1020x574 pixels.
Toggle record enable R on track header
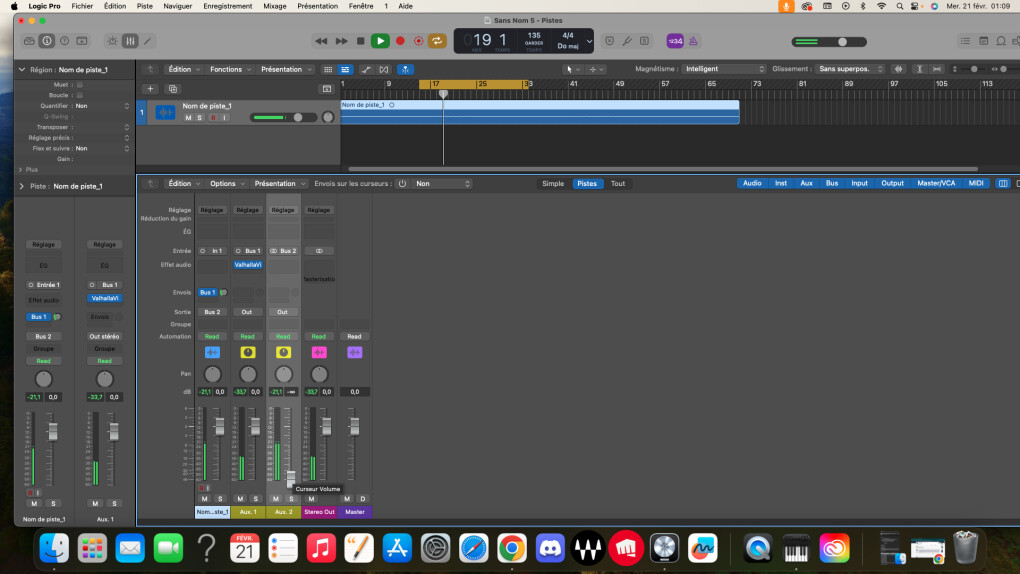[213, 118]
